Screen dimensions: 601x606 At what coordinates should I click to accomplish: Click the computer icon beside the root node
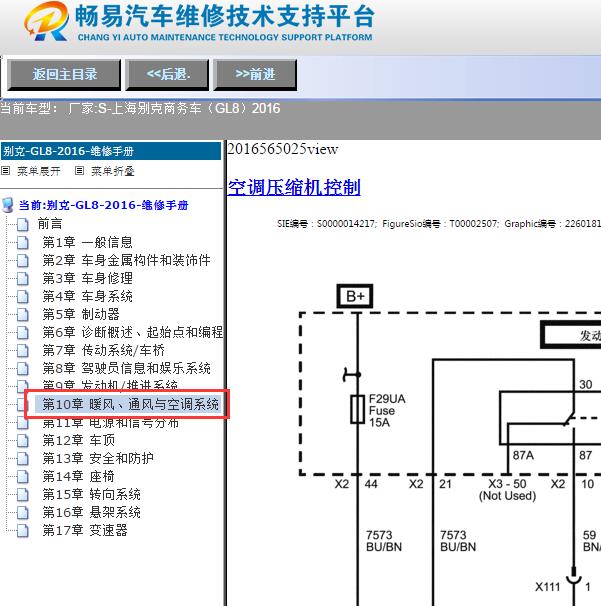[x=8, y=205]
